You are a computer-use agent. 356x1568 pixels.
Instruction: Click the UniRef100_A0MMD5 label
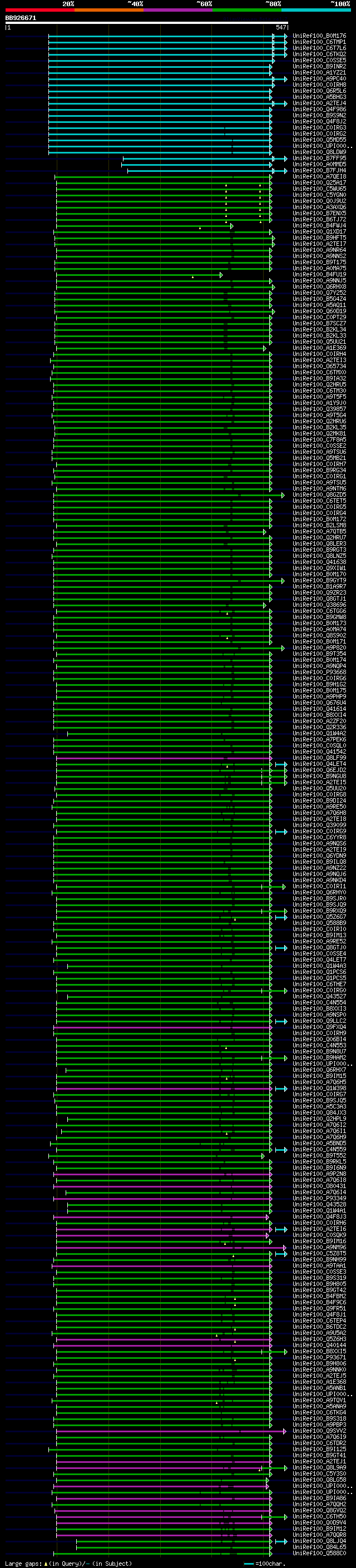tap(319, 164)
